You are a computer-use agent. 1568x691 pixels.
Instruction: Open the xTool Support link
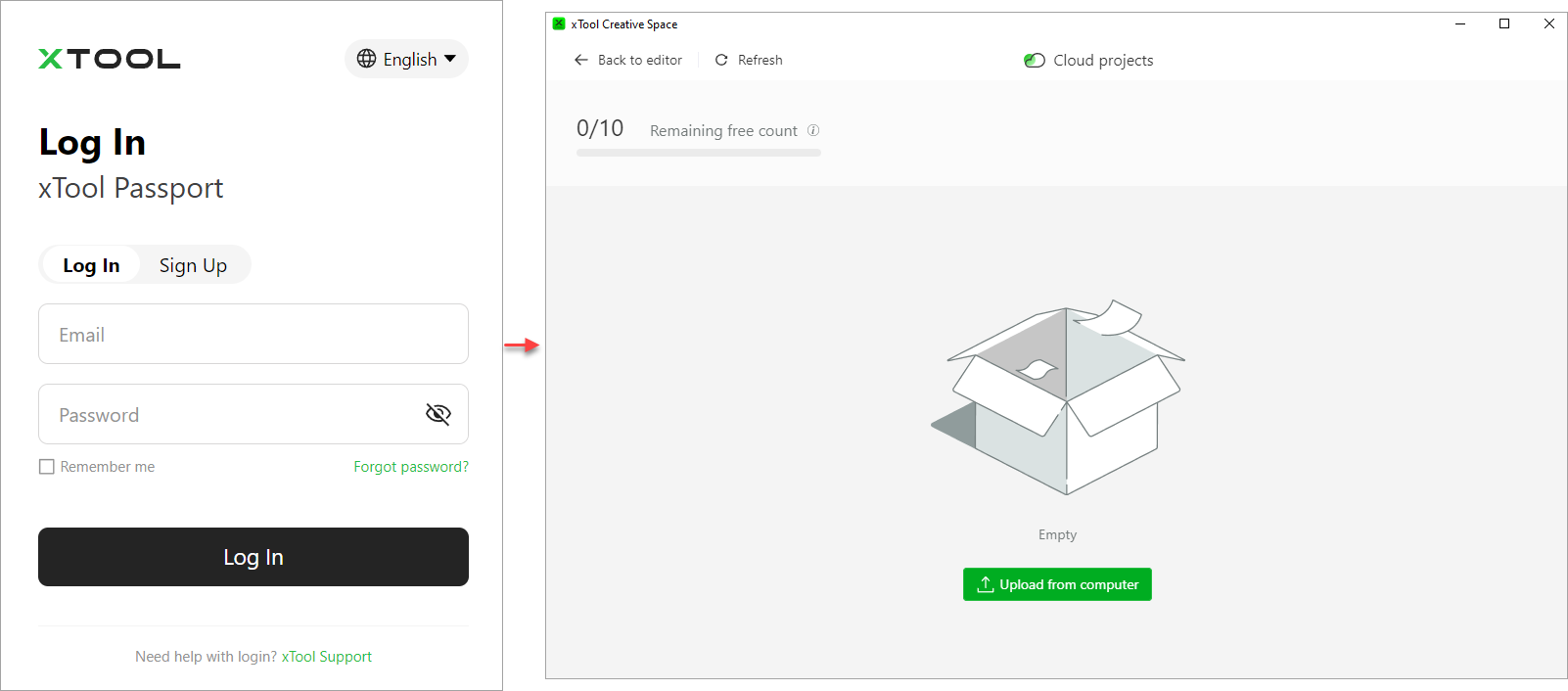(326, 657)
